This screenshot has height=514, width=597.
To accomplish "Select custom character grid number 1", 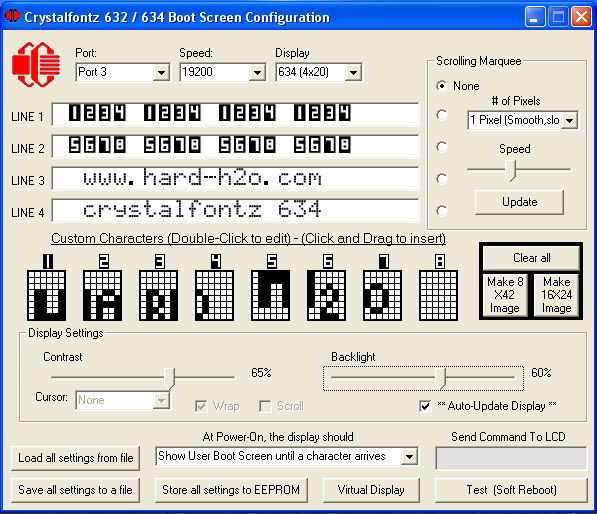I will point(46,295).
